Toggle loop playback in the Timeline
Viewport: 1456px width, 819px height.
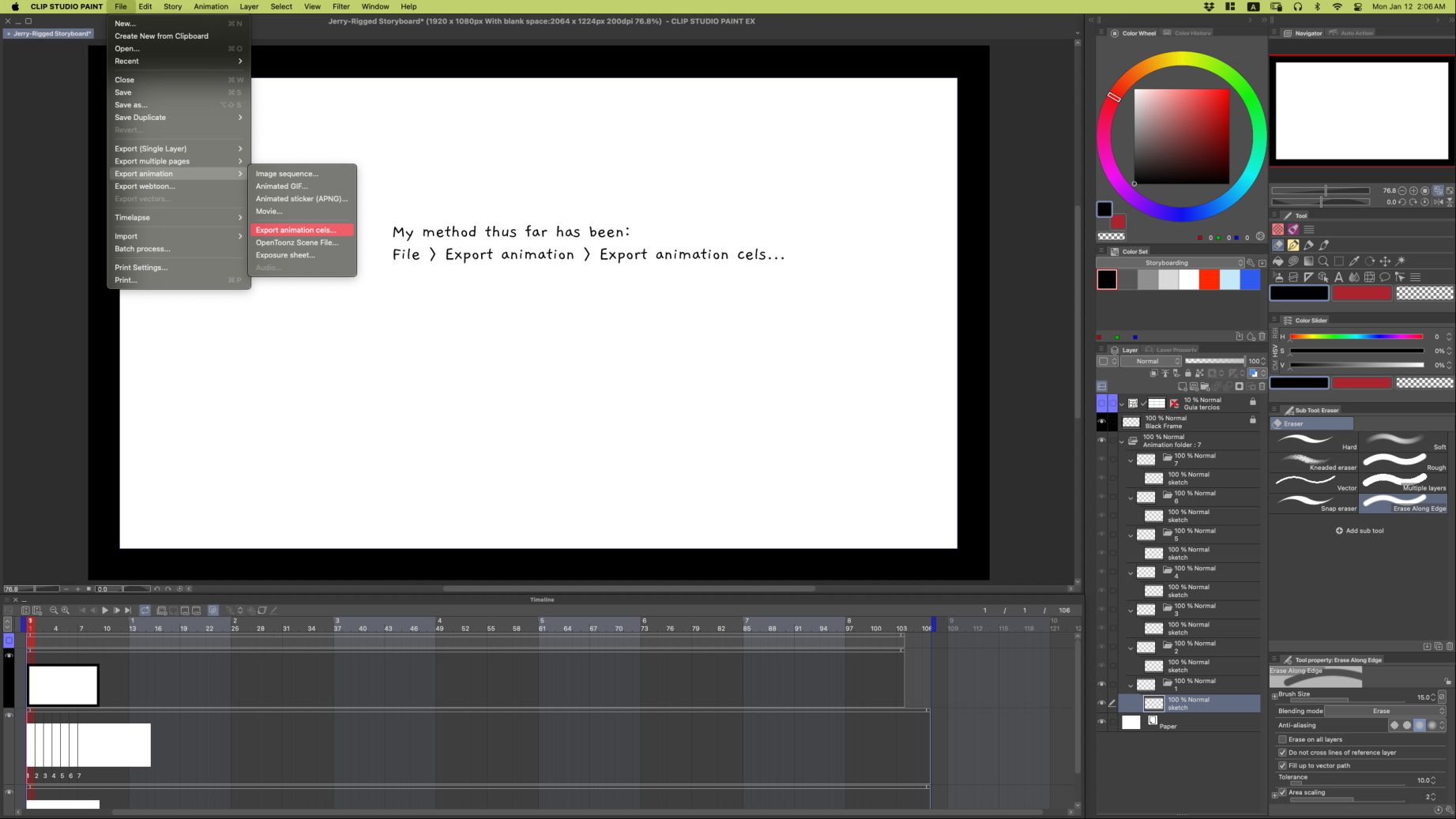145,610
